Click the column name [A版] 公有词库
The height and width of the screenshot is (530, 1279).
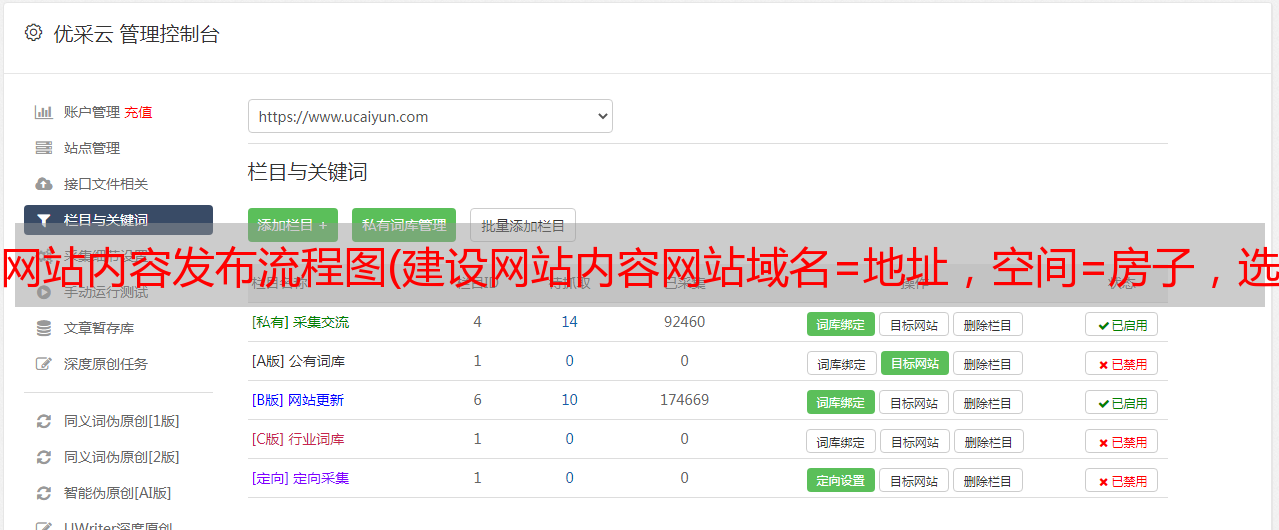point(298,361)
